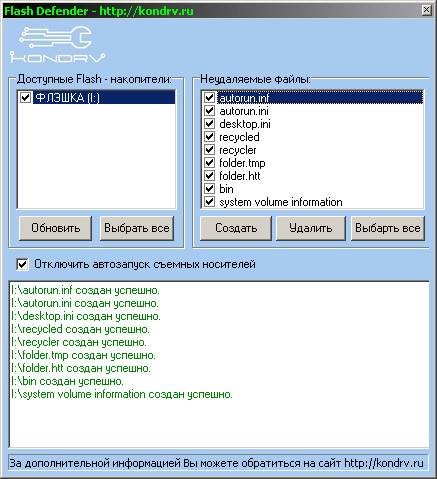
Task: Toggle system volume information checkbox
Action: click(x=209, y=202)
